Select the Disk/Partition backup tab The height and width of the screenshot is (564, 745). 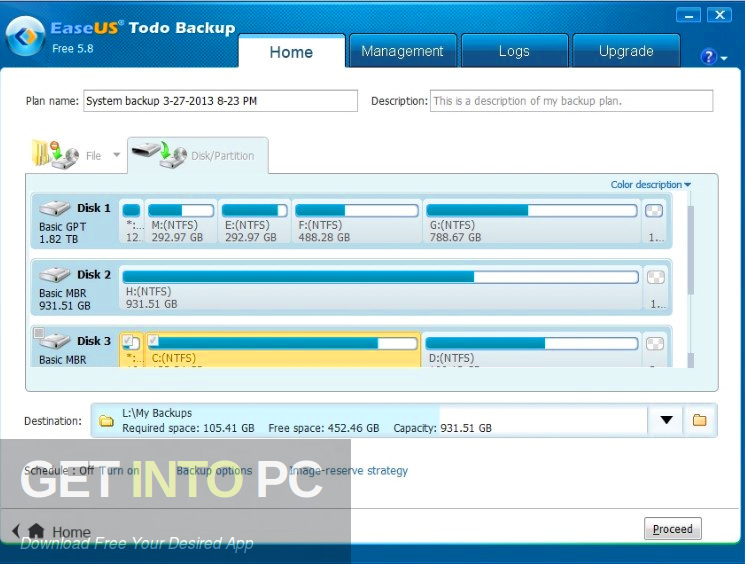click(x=198, y=155)
